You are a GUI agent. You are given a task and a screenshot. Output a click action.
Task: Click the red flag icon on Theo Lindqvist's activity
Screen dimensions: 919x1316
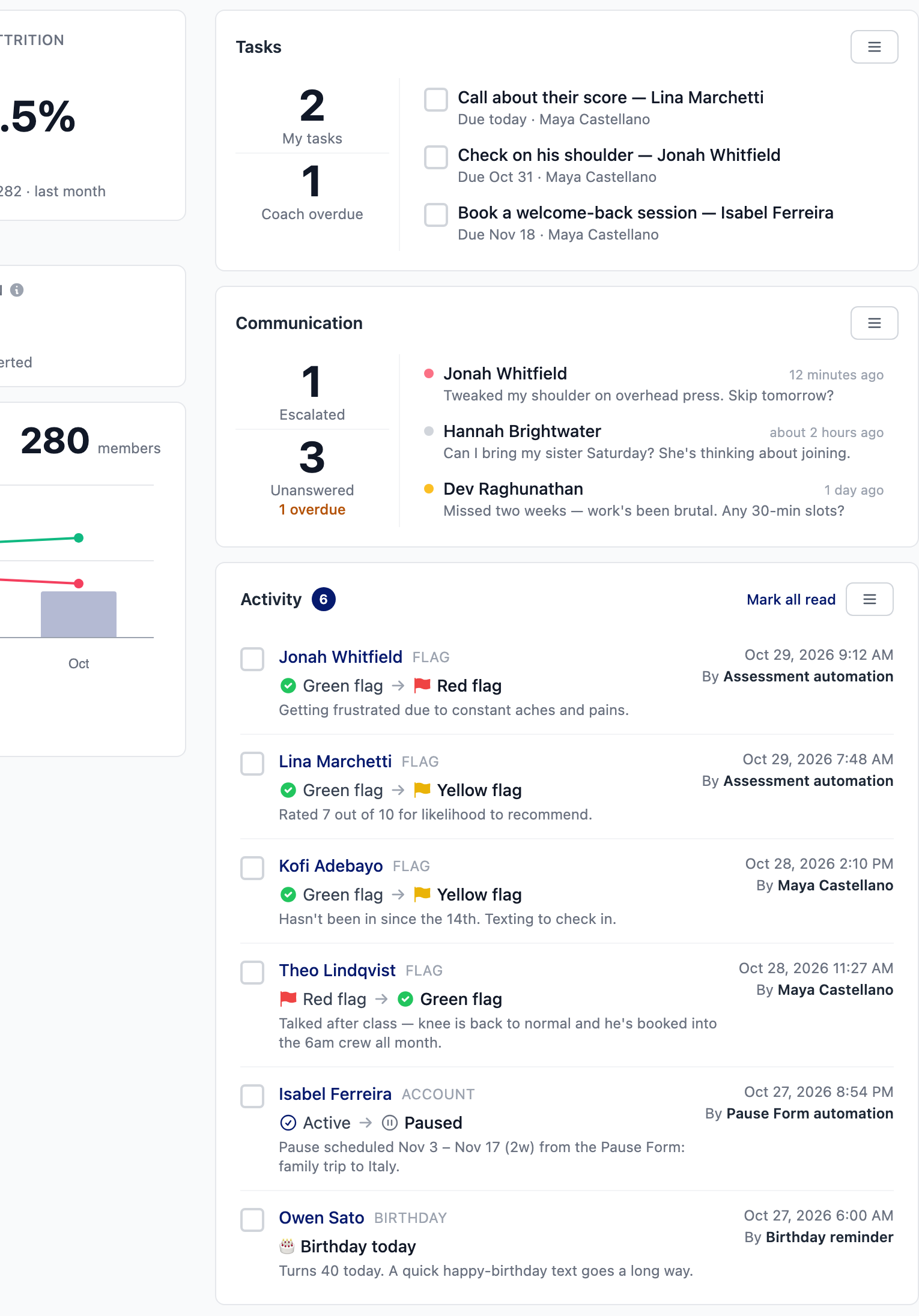288,998
